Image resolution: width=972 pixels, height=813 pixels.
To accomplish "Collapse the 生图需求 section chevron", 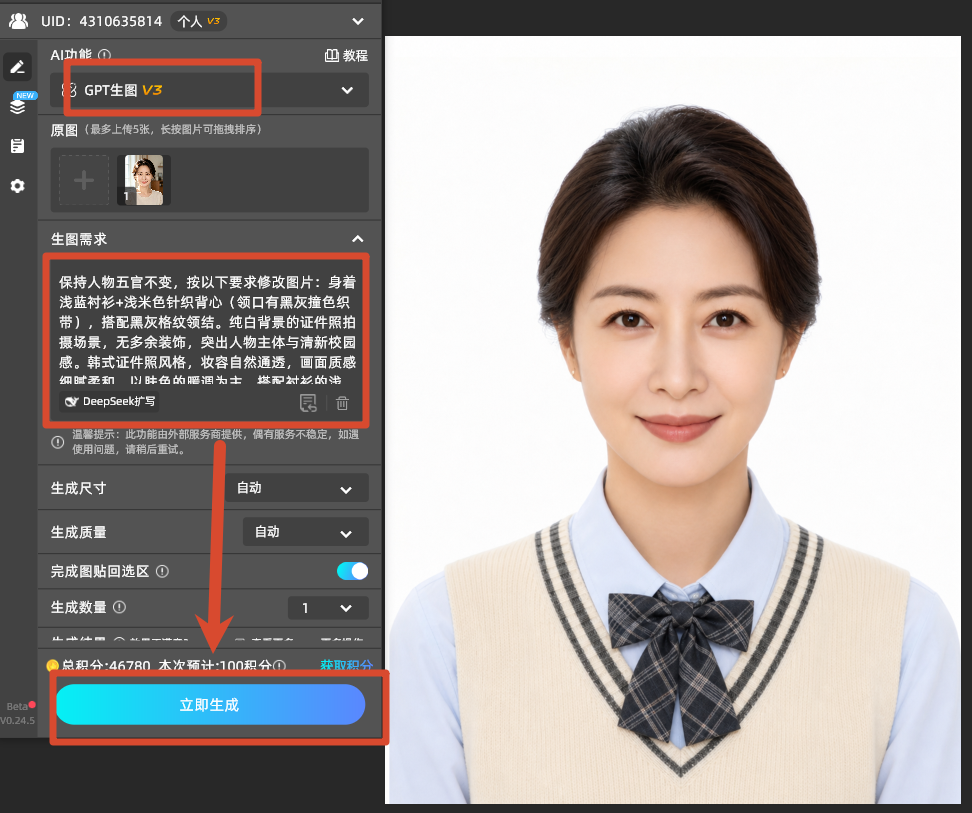I will [x=358, y=239].
